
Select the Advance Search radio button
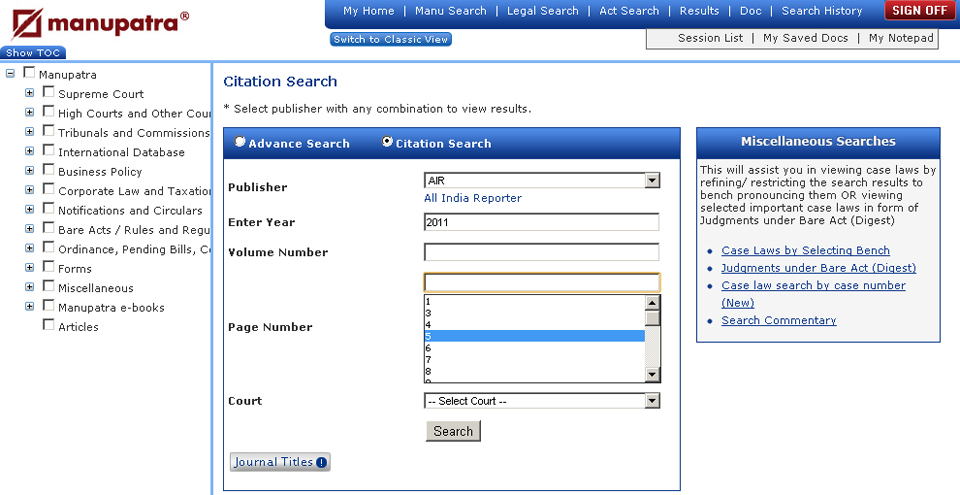pyautogui.click(x=240, y=142)
